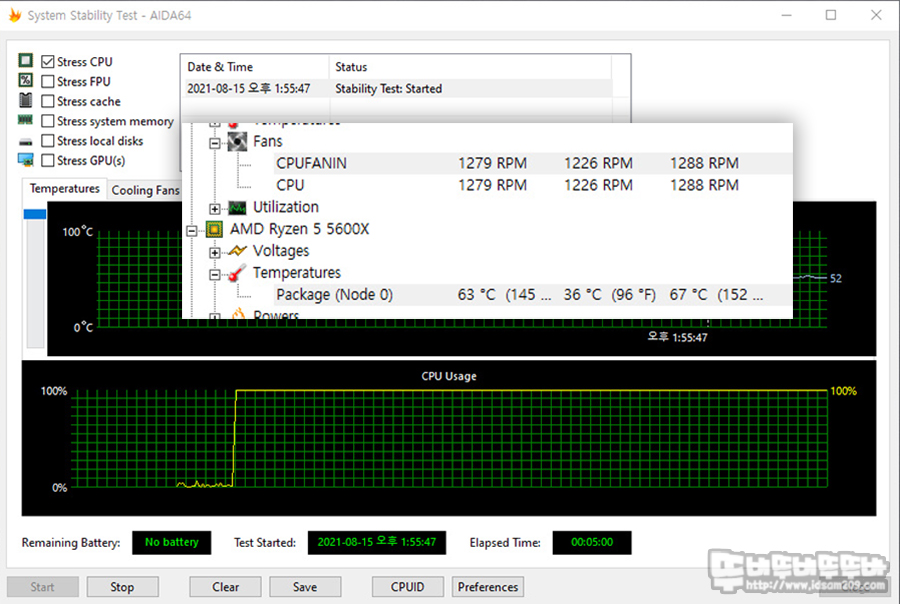
Task: Uncheck the Stress CPU checkbox
Action: 48,61
